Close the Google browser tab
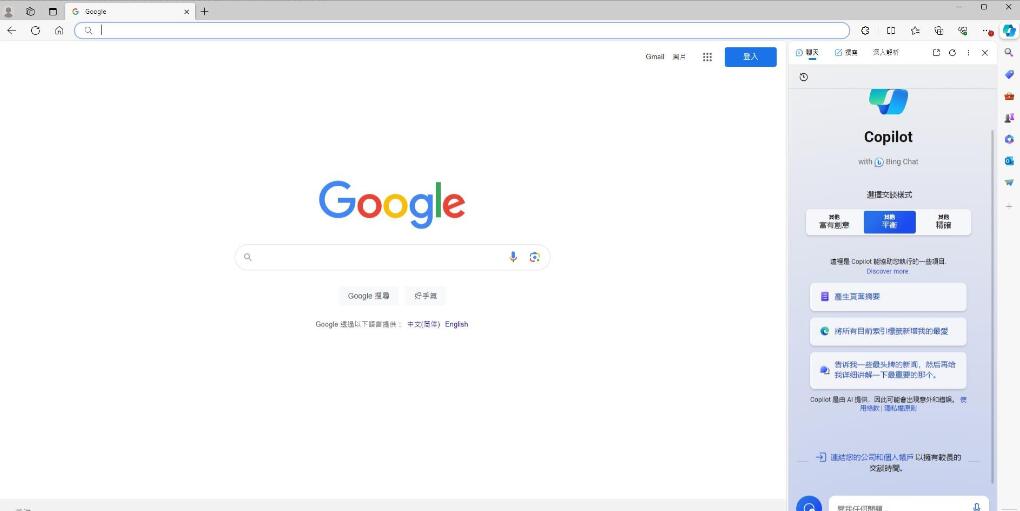1020x511 pixels. (x=187, y=12)
